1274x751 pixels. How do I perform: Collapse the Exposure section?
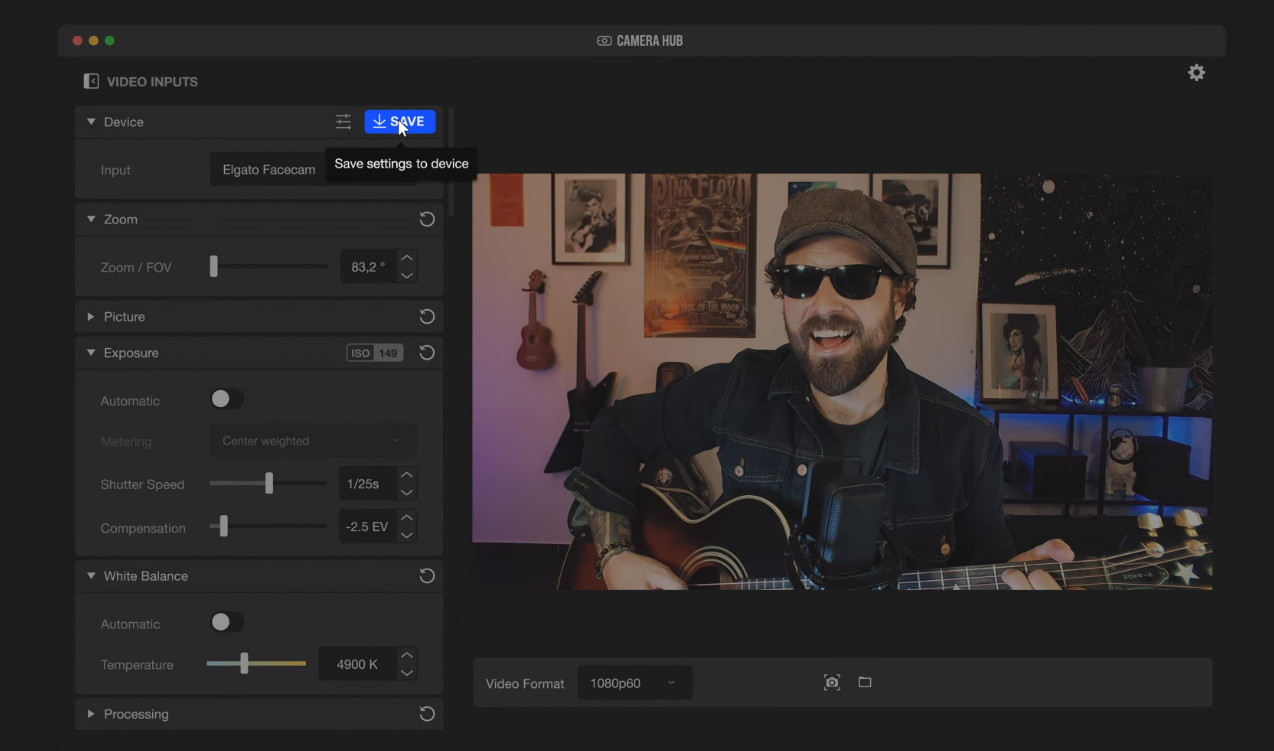click(x=91, y=353)
